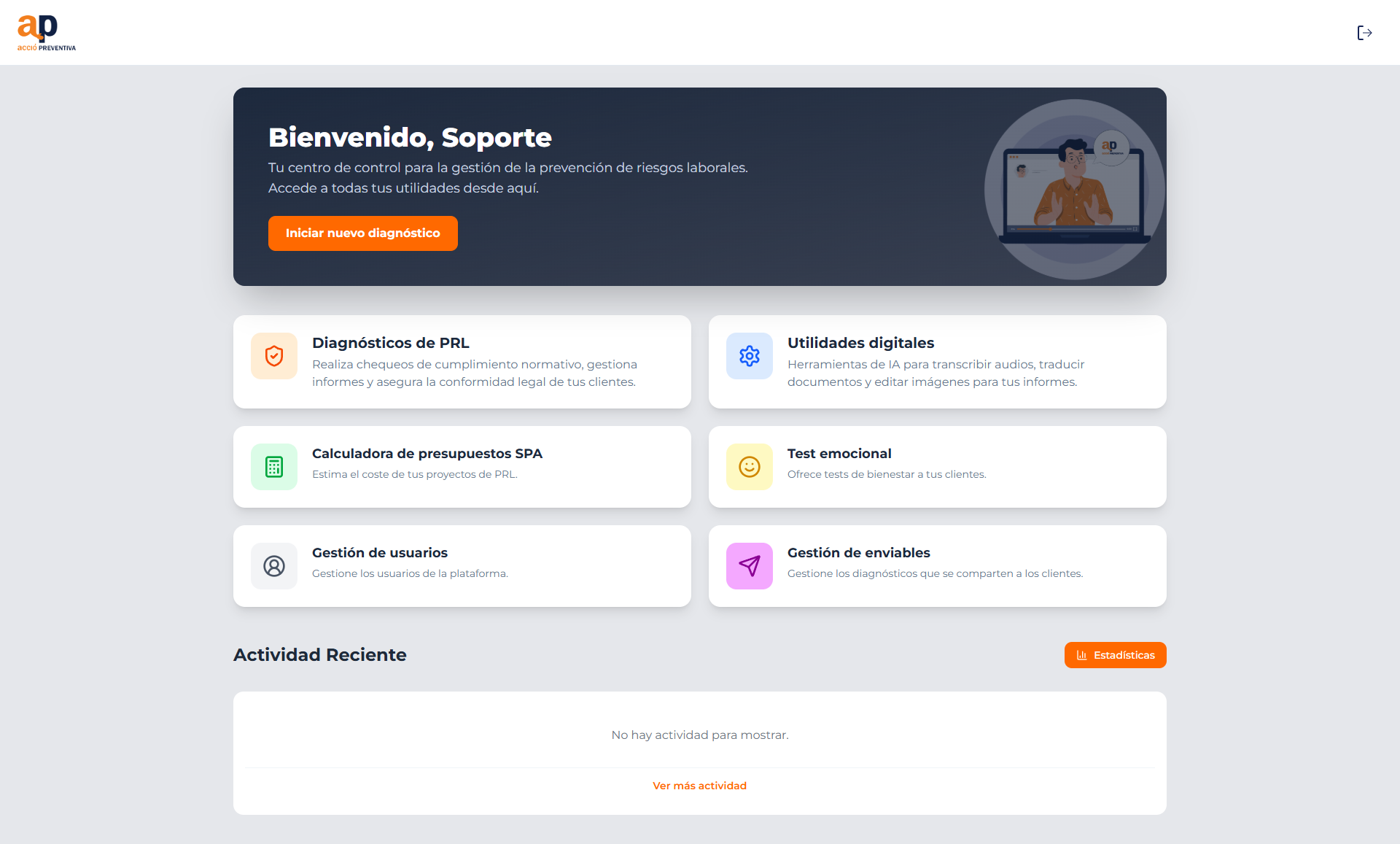Viewport: 1400px width, 844px height.
Task: Select Calculadora de presupuestos SPA title
Action: (x=427, y=454)
